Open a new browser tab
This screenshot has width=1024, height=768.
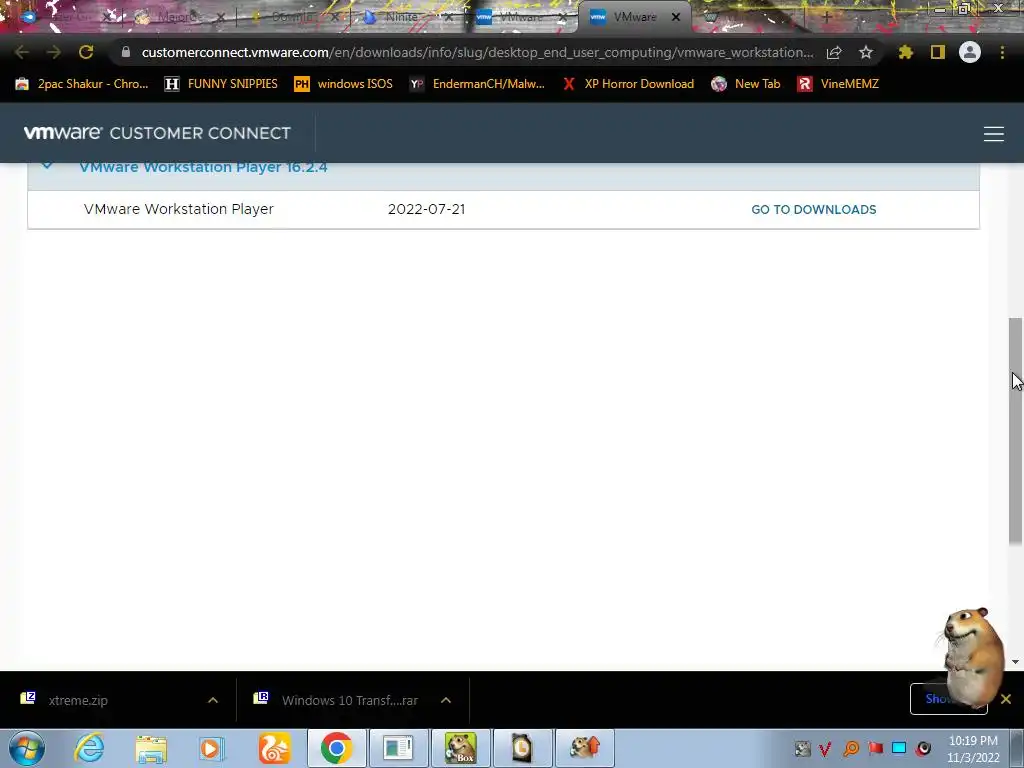(826, 18)
